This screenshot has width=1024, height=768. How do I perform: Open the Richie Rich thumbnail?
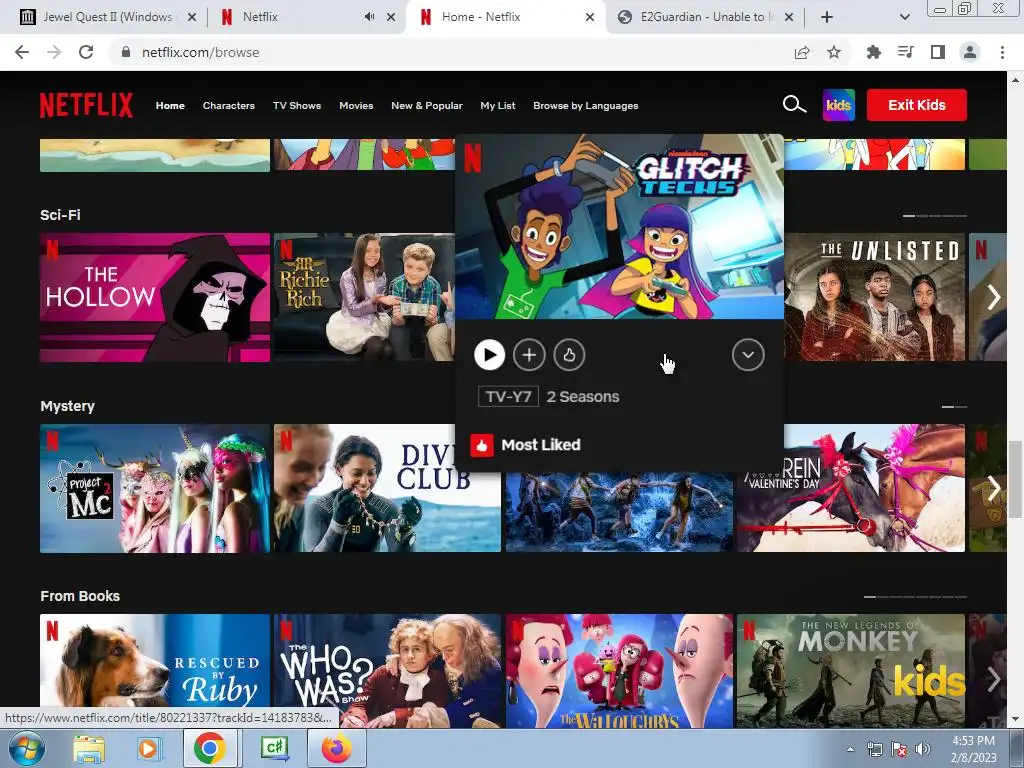[x=364, y=298]
